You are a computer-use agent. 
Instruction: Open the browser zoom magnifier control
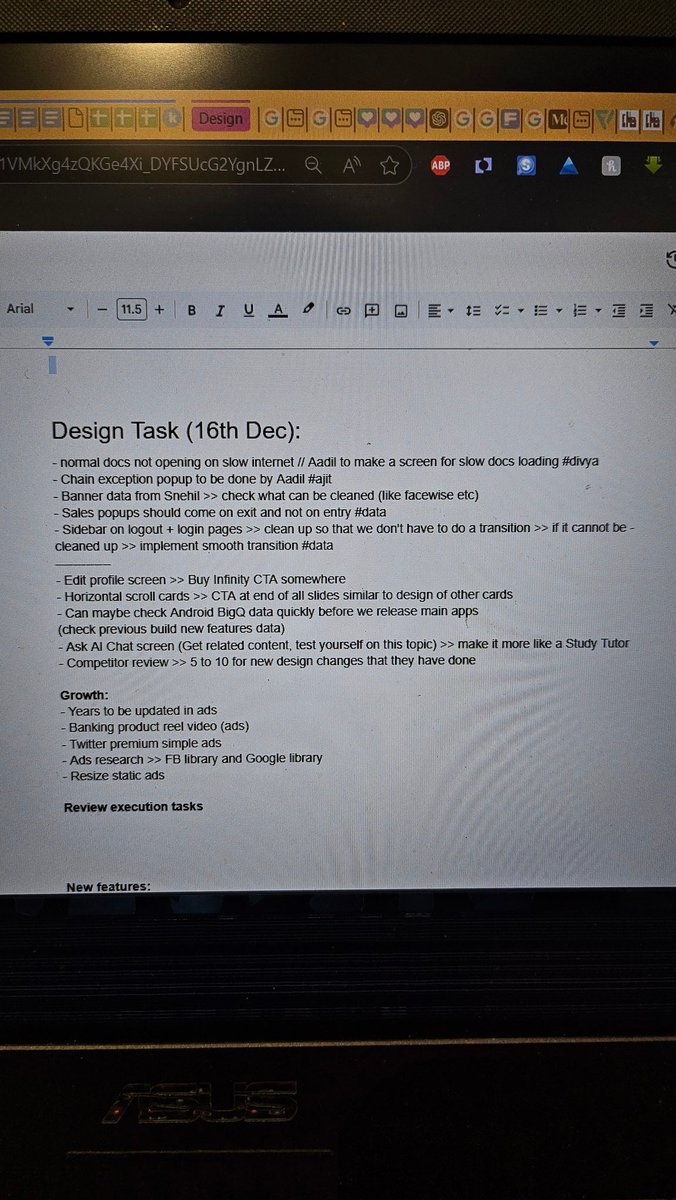click(313, 165)
